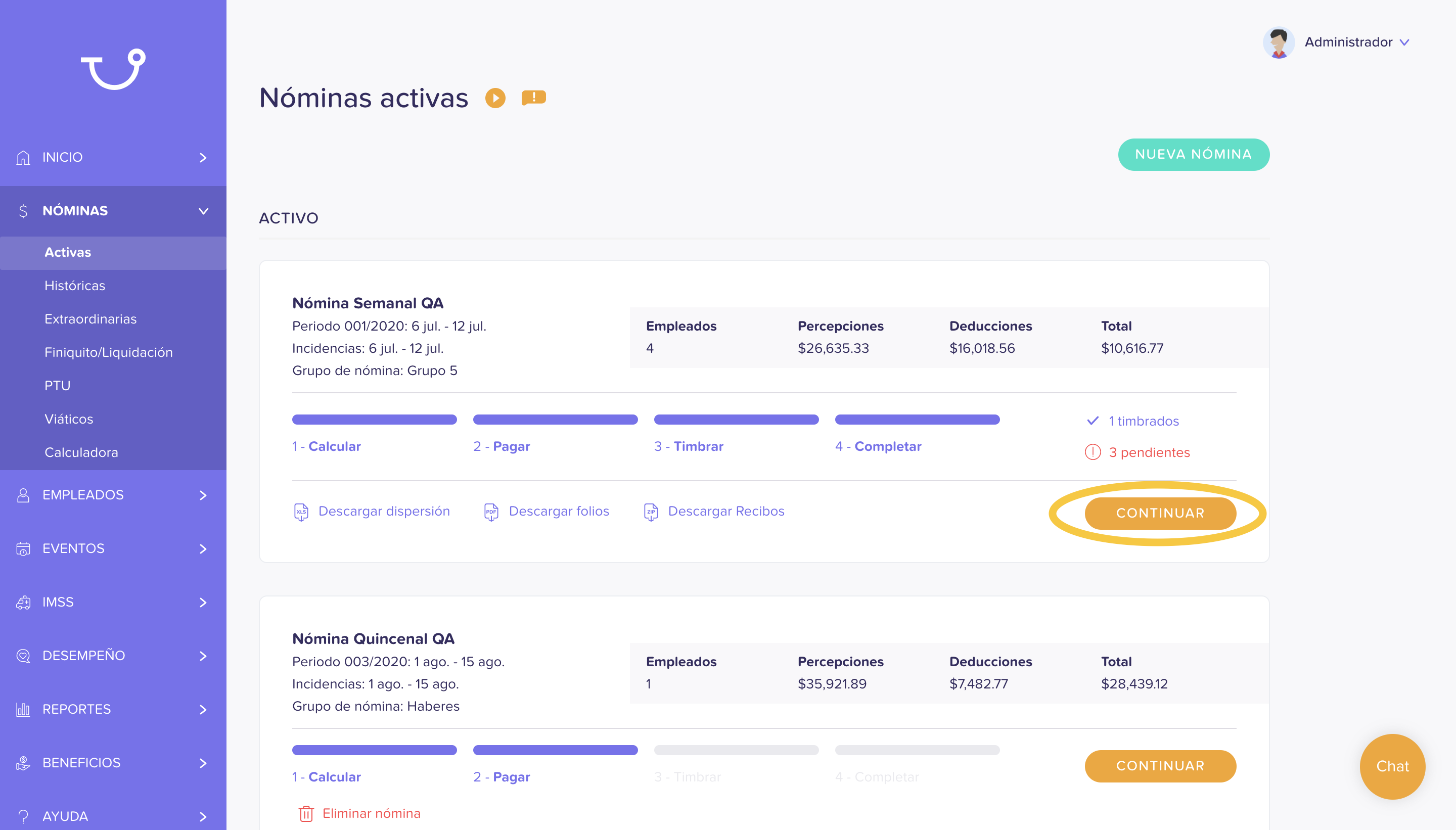The height and width of the screenshot is (830, 1456).
Task: Expand the EMPLEADOS sidebar section
Action: tap(113, 495)
